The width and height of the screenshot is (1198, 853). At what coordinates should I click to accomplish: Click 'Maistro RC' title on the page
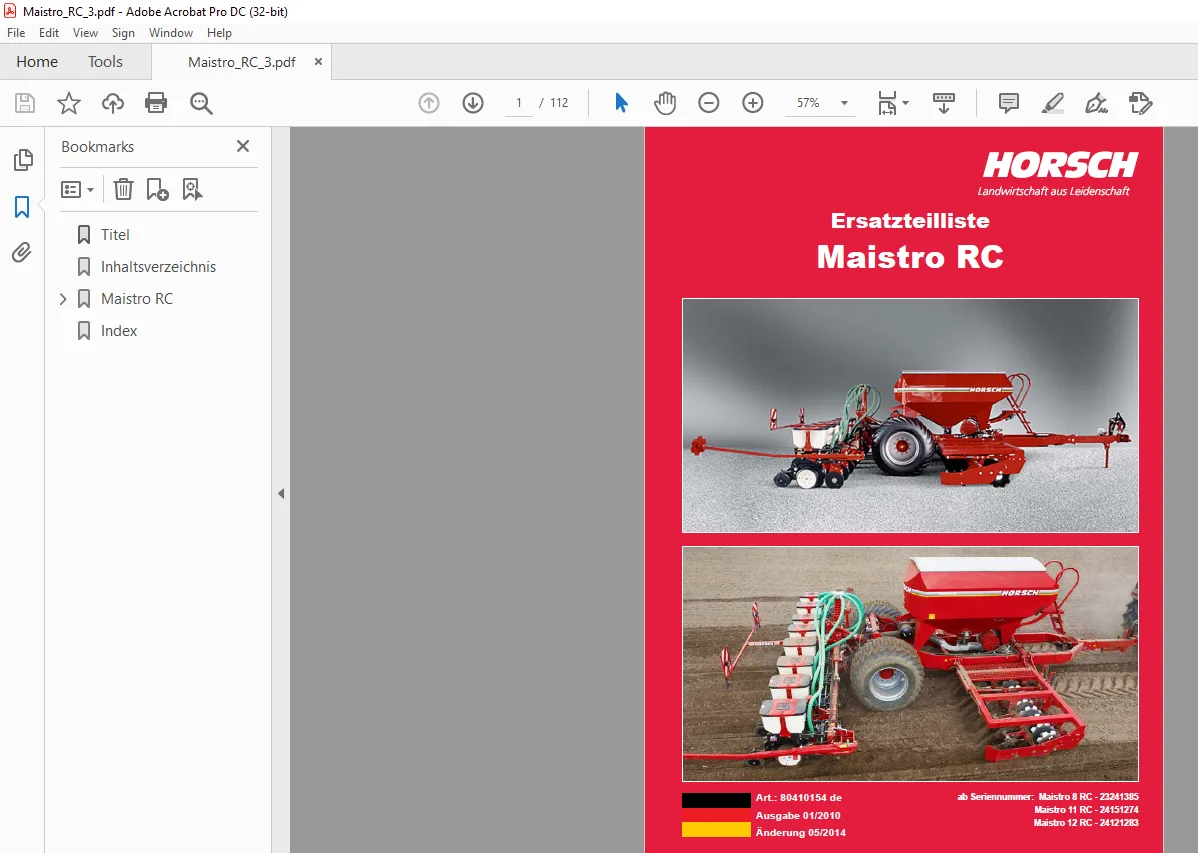point(910,257)
